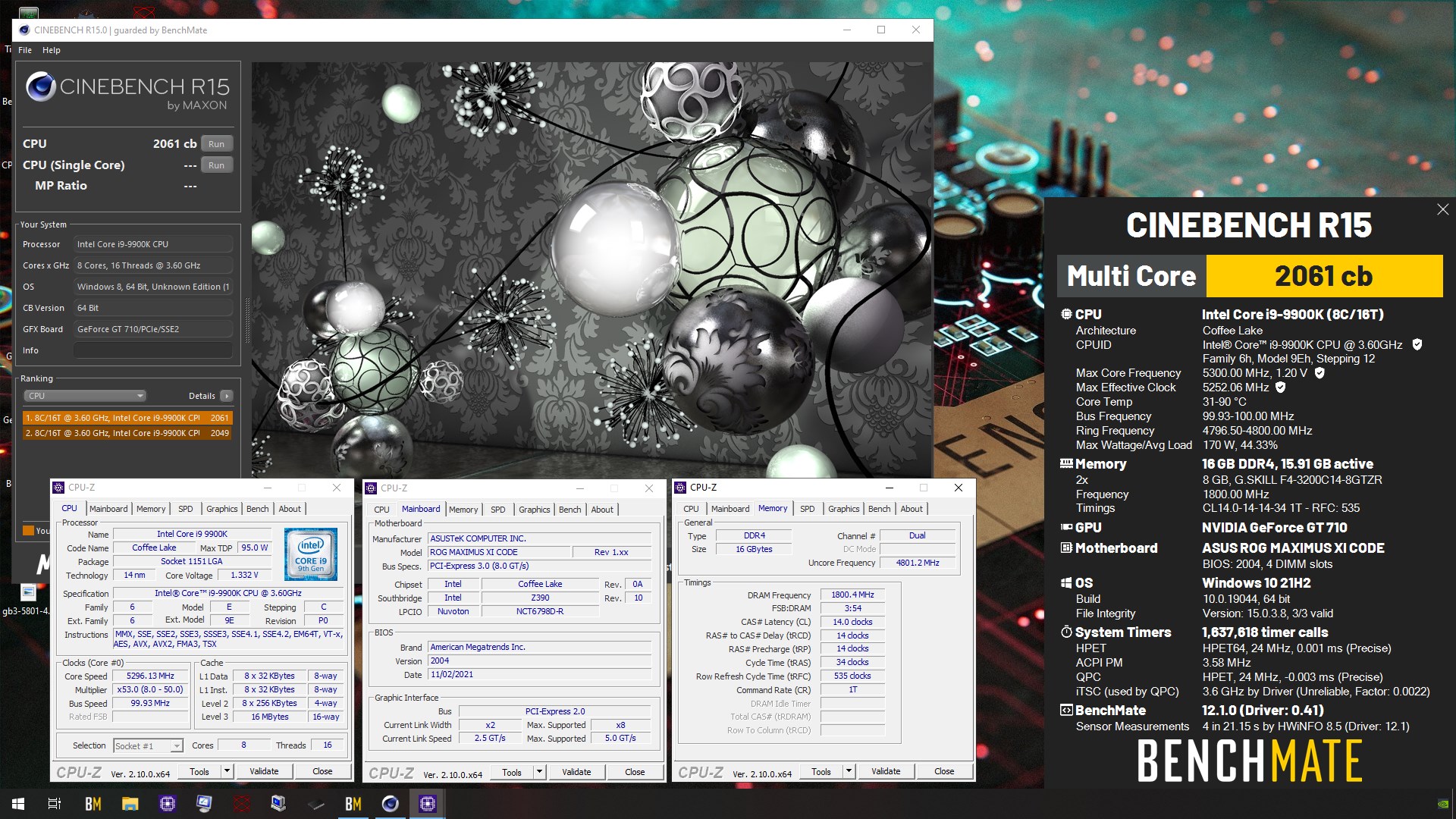Open the first BenchMate icon on the taskbar
The image size is (1456, 819).
coord(93,804)
